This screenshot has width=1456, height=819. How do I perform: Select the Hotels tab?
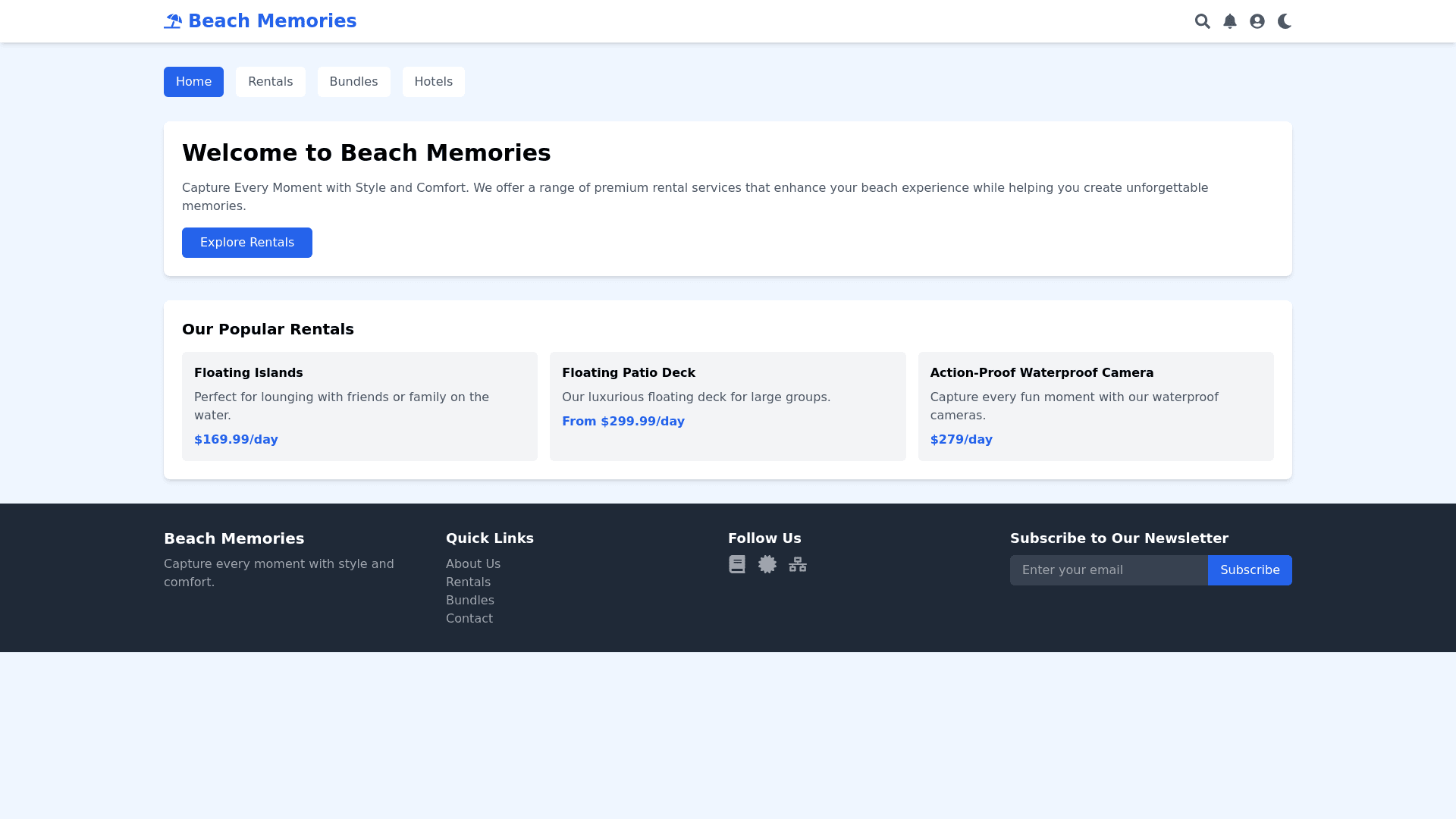pyautogui.click(x=433, y=82)
